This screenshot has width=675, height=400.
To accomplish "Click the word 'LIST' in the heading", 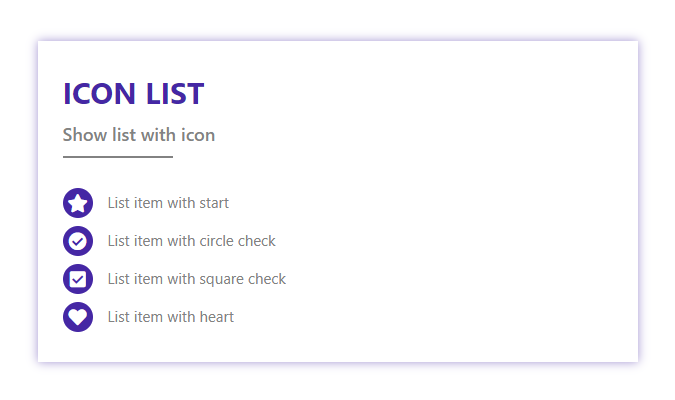I will pyautogui.click(x=175, y=93).
